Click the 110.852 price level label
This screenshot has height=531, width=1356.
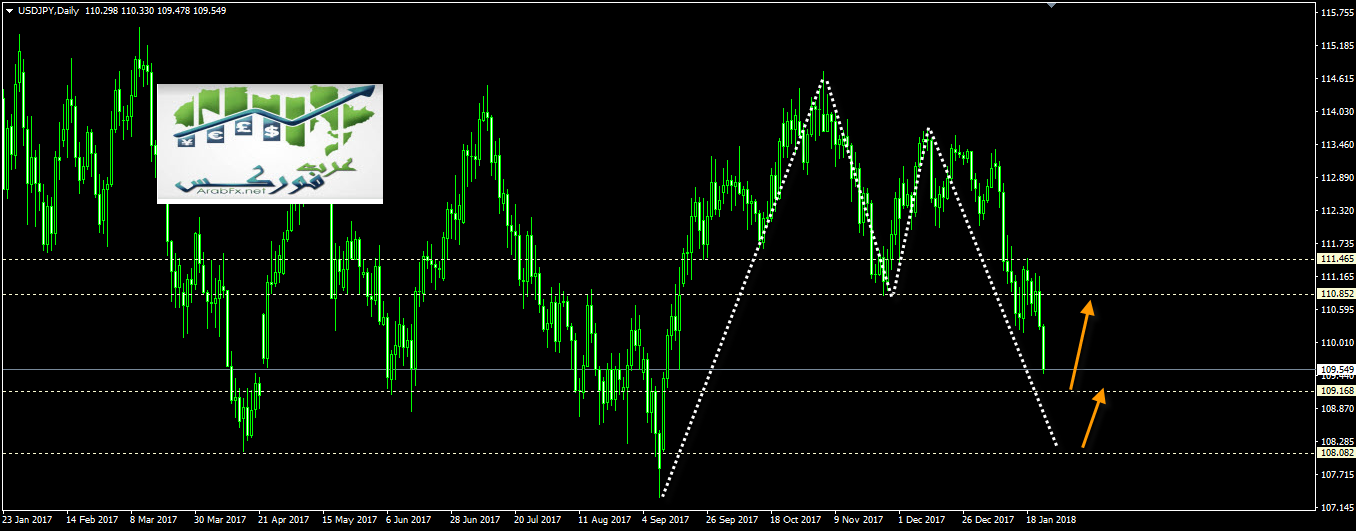click(x=1336, y=294)
